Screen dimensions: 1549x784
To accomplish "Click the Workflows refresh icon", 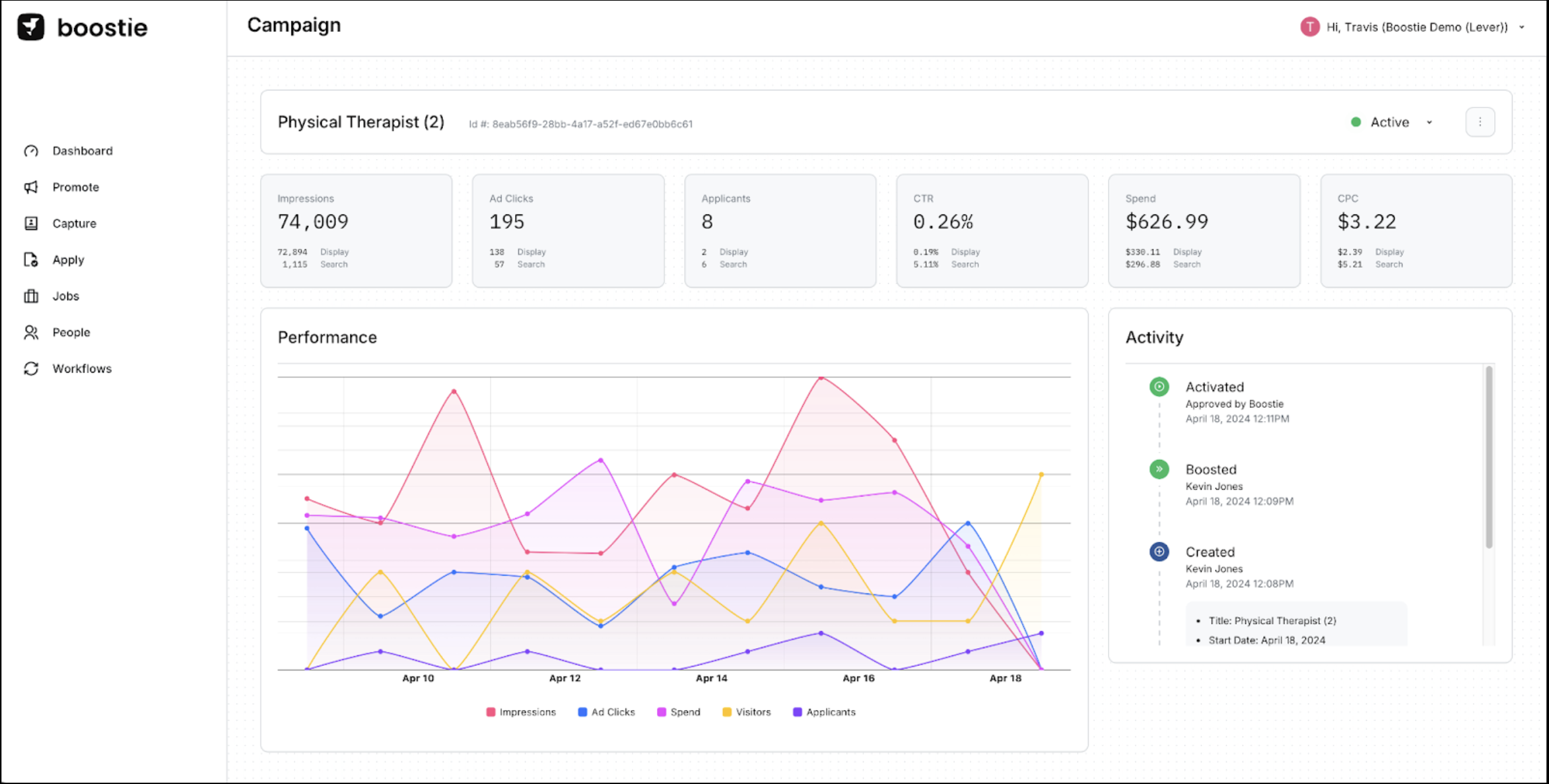I will tap(31, 369).
